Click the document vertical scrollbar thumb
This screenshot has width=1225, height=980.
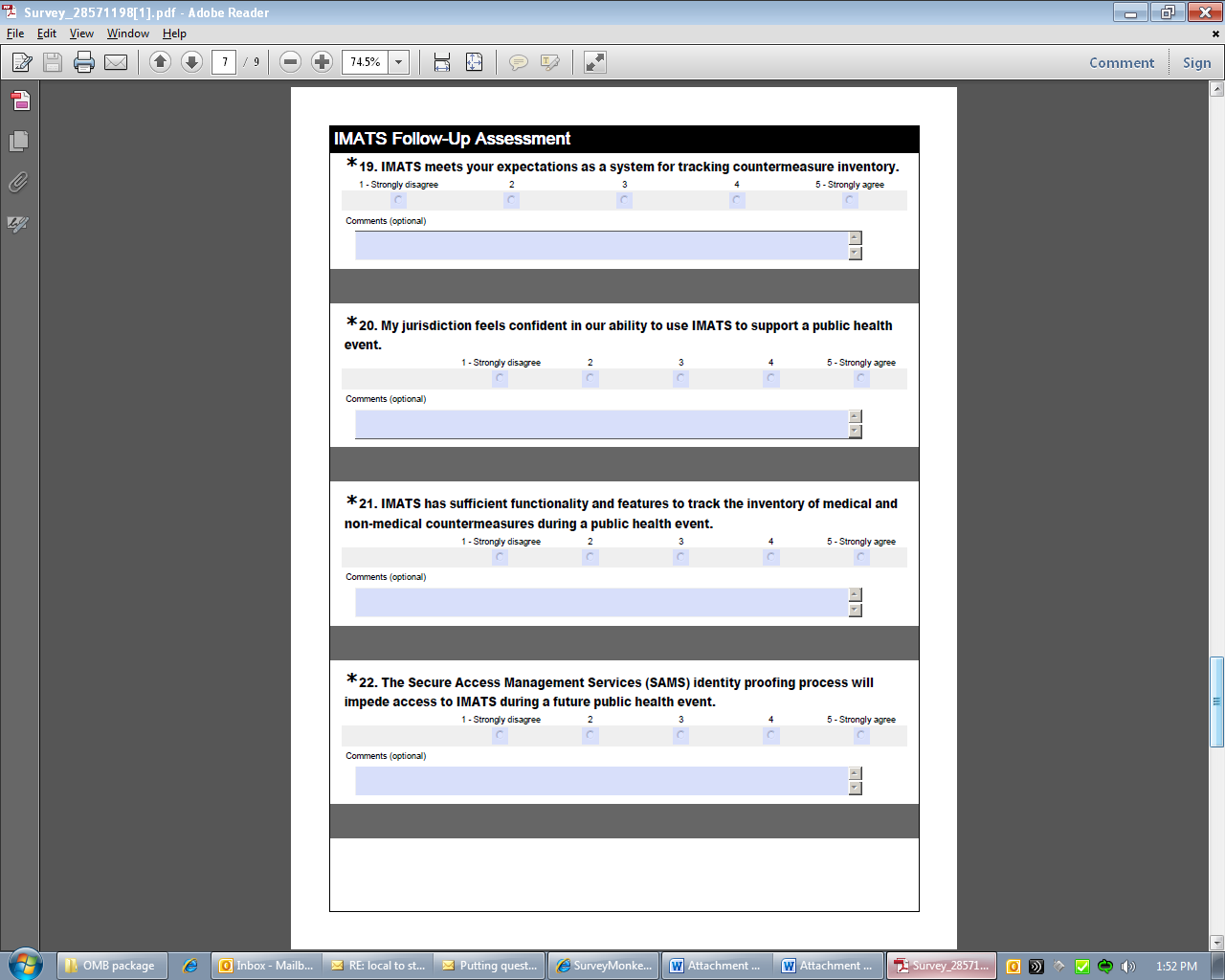point(1216,702)
